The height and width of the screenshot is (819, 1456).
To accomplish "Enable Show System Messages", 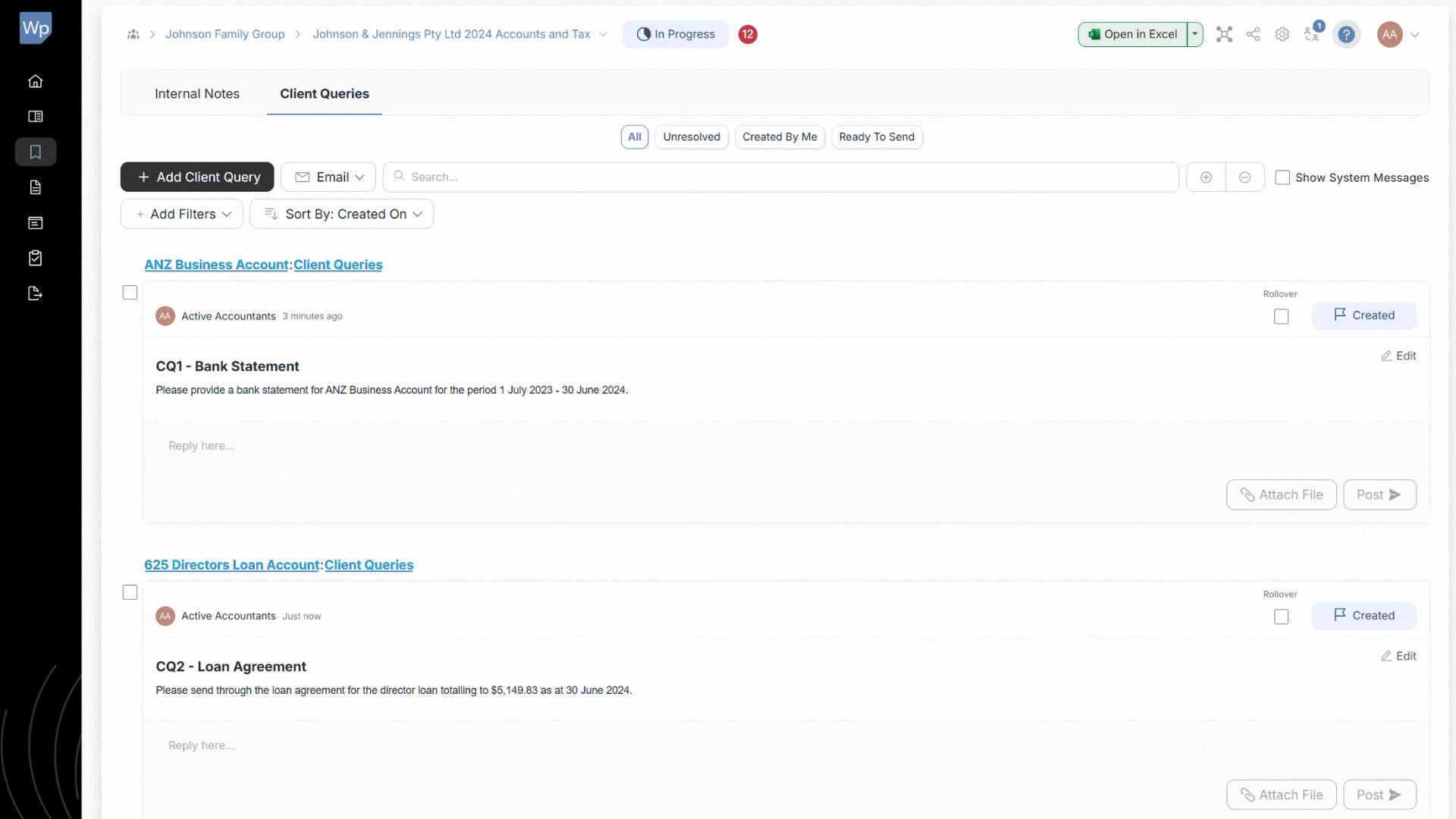I will pyautogui.click(x=1283, y=177).
